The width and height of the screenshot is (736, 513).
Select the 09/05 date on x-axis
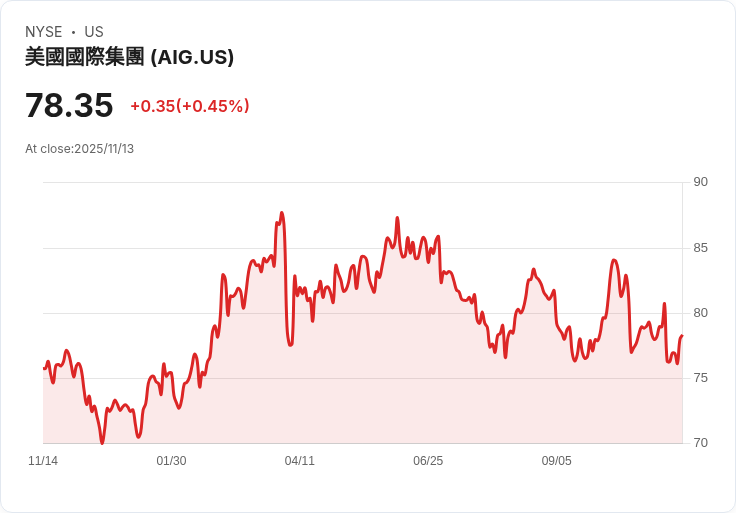pyautogui.click(x=557, y=461)
